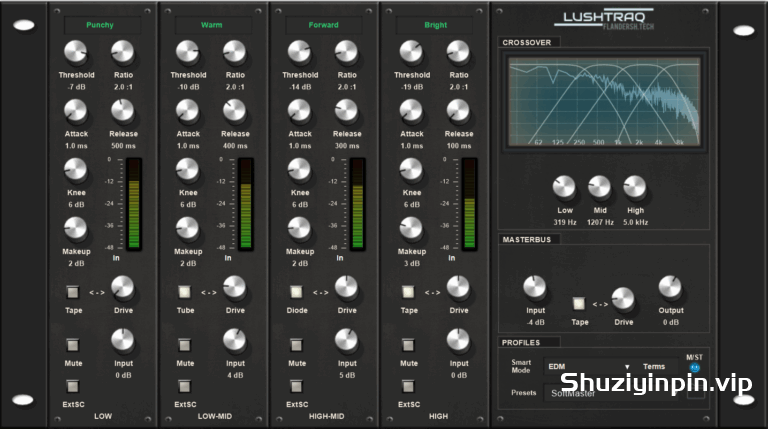Click the LOW band Drive knob
768x429 pixels.
tap(122, 287)
